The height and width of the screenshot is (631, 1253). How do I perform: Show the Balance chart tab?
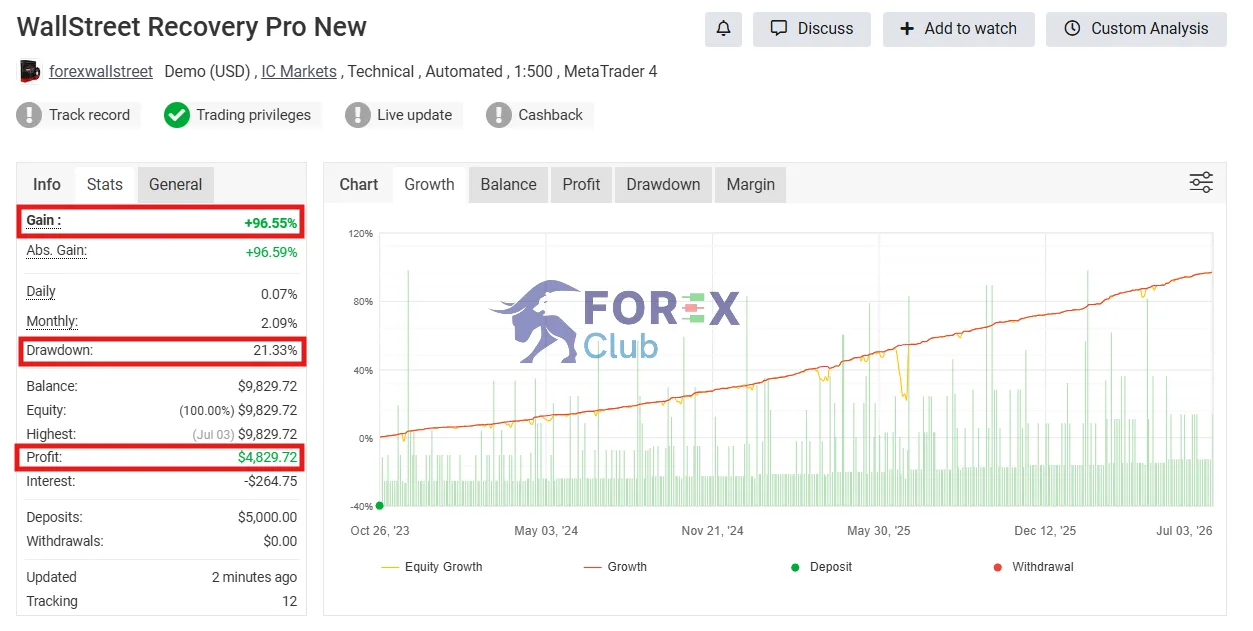tap(508, 184)
